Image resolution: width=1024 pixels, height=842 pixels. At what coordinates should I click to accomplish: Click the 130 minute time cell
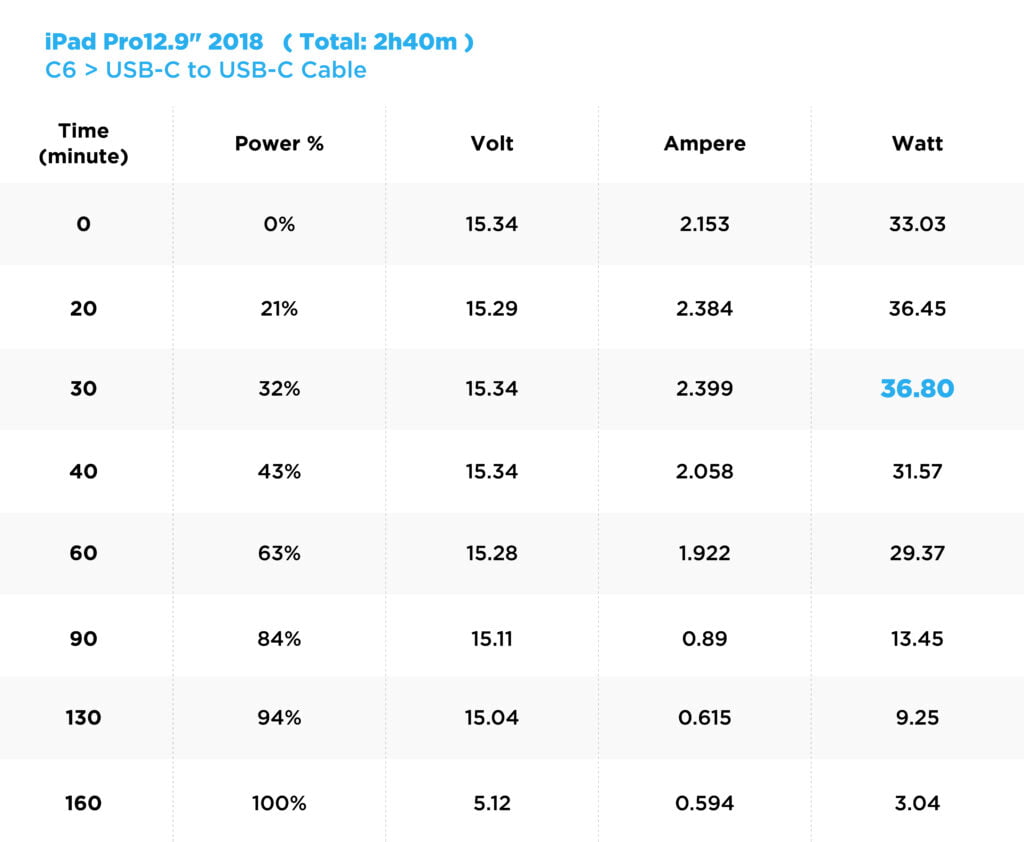tap(83, 718)
